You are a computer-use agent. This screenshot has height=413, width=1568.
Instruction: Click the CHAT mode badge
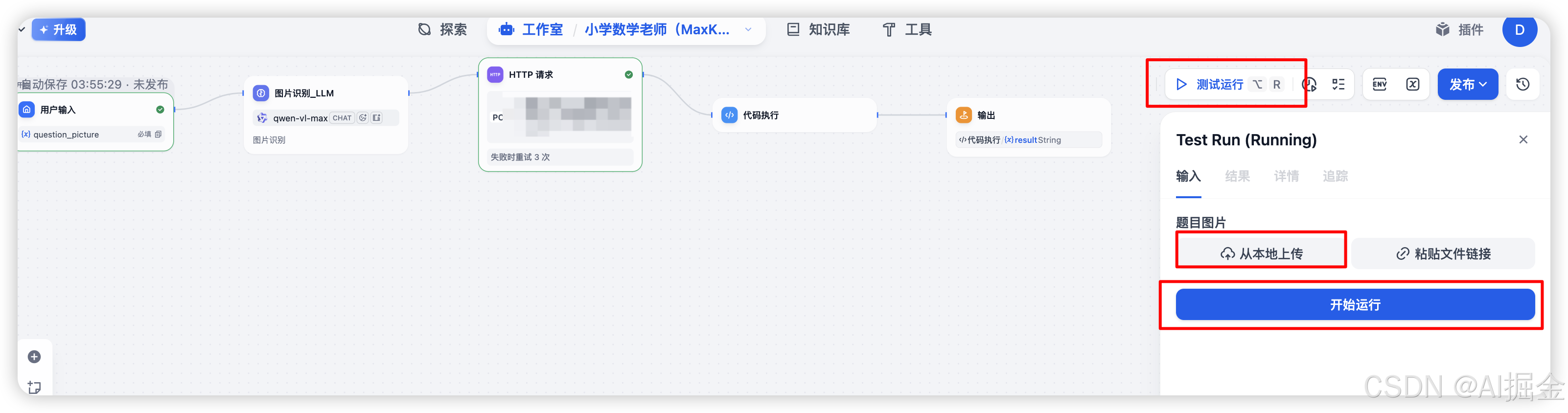tap(342, 118)
